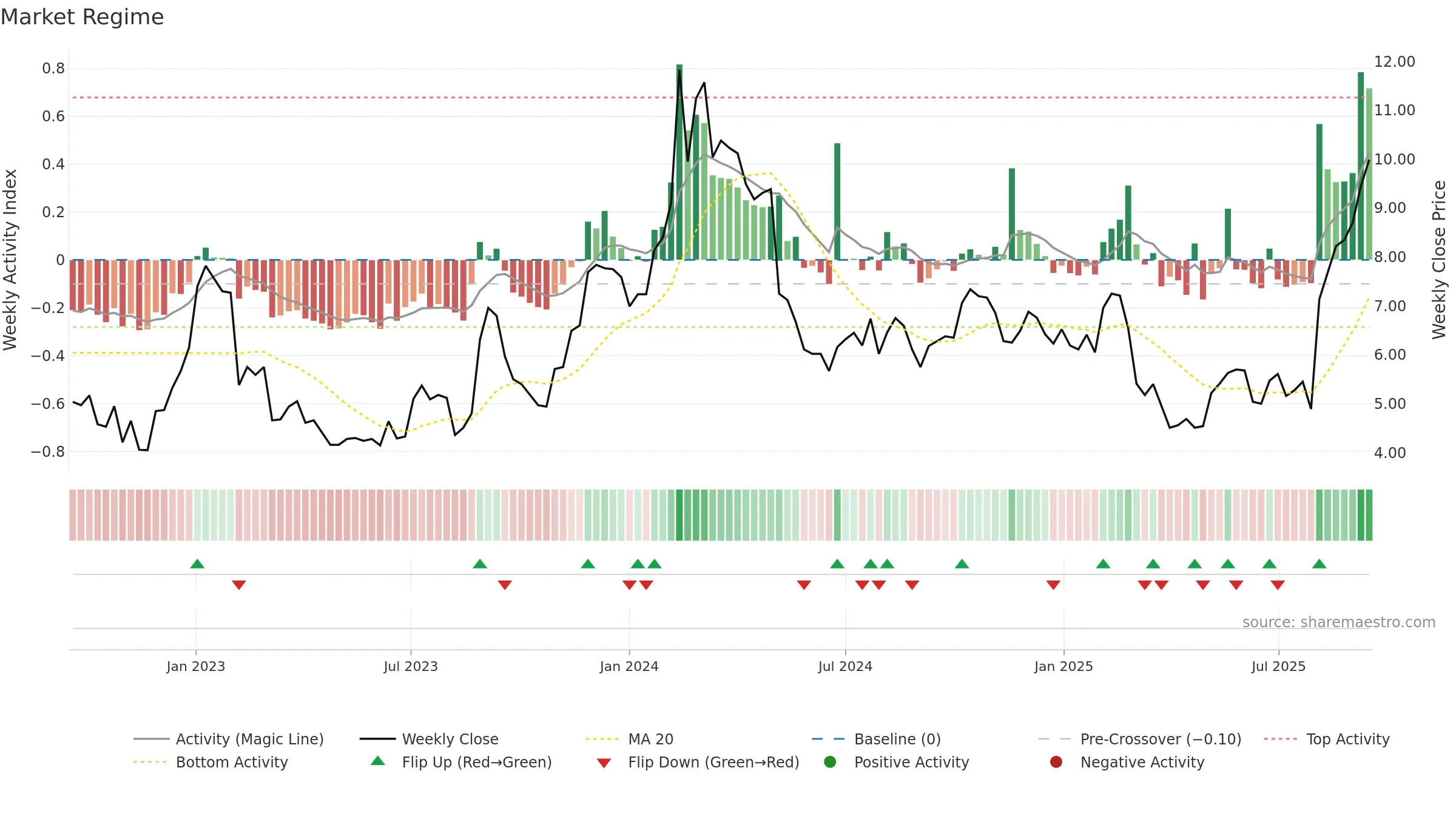Click the 0.4 left axis tick label
Viewport: 1456px width, 819px height.
click(x=53, y=164)
